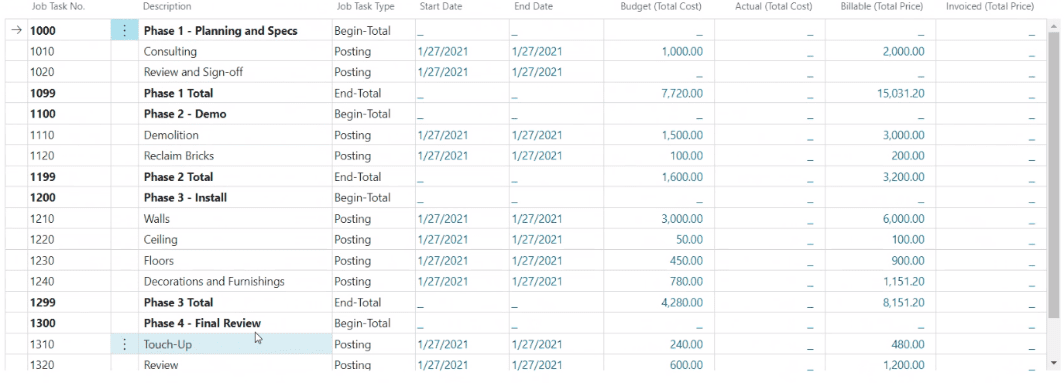The height and width of the screenshot is (383, 1064).
Task: Click the vertical scrollbar thumb
Action: 1052,173
